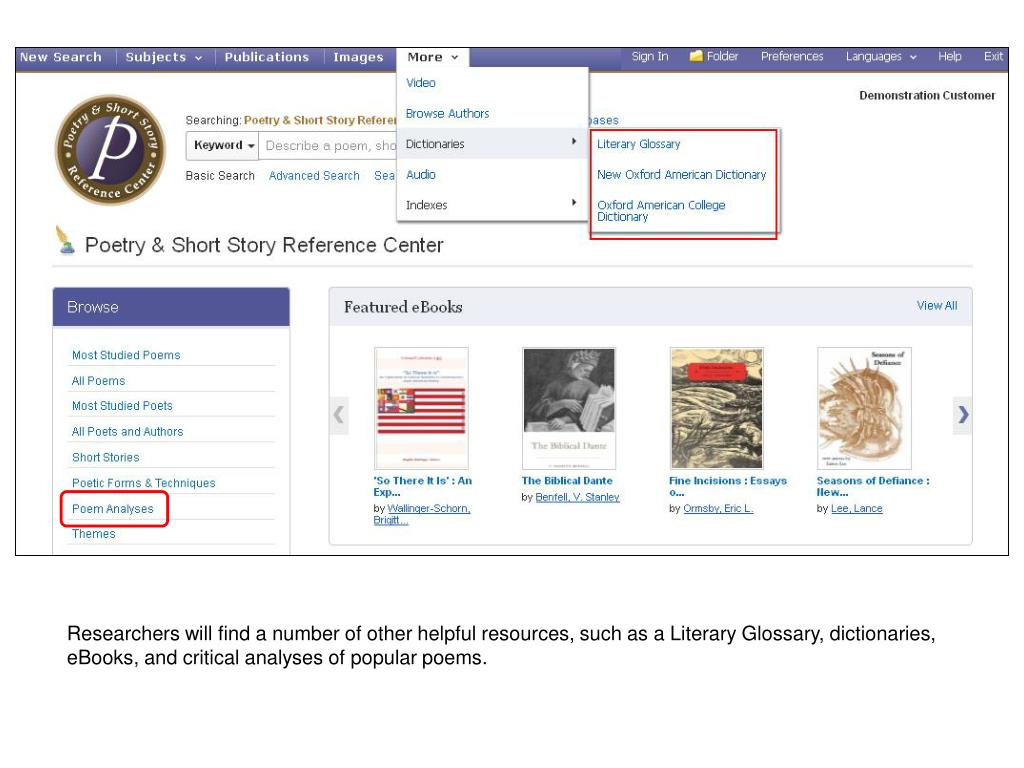Open the Images page
The width and height of the screenshot is (1024, 768).
(x=358, y=57)
